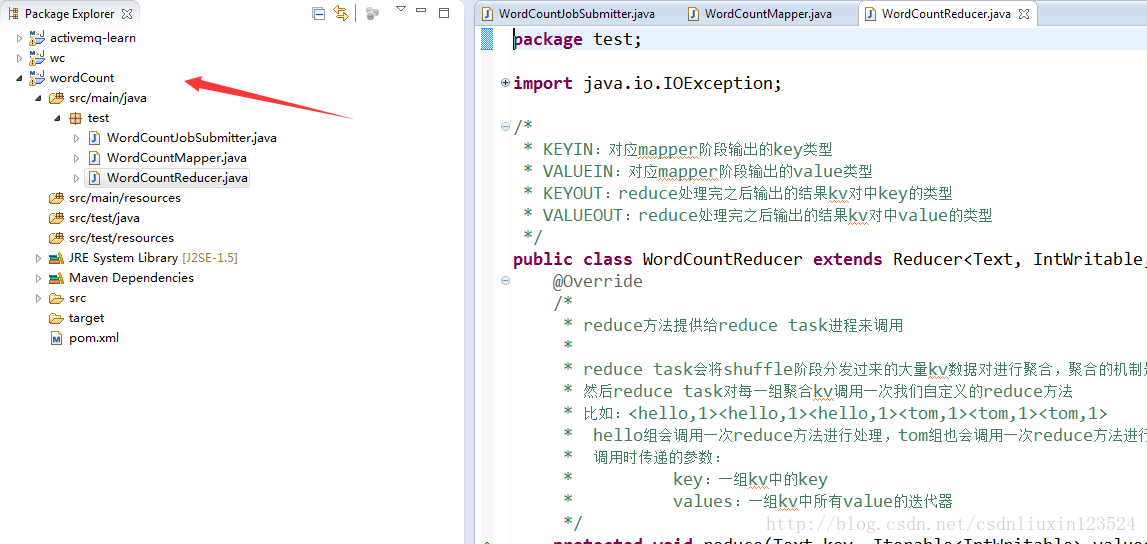The image size is (1147, 544).
Task: Toggle Link with Editor icon
Action: tap(341, 12)
